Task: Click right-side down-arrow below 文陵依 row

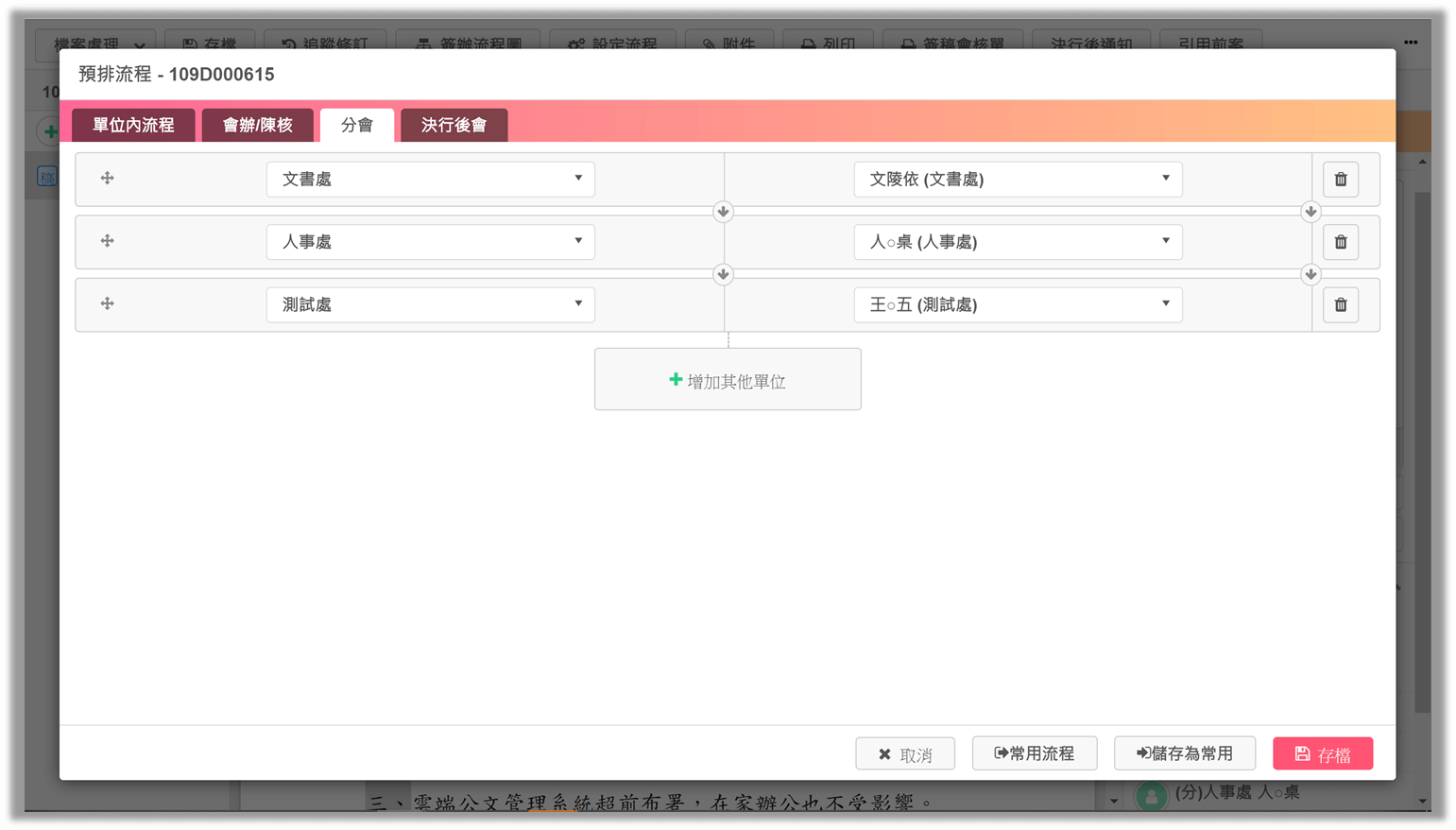Action: coord(1310,212)
